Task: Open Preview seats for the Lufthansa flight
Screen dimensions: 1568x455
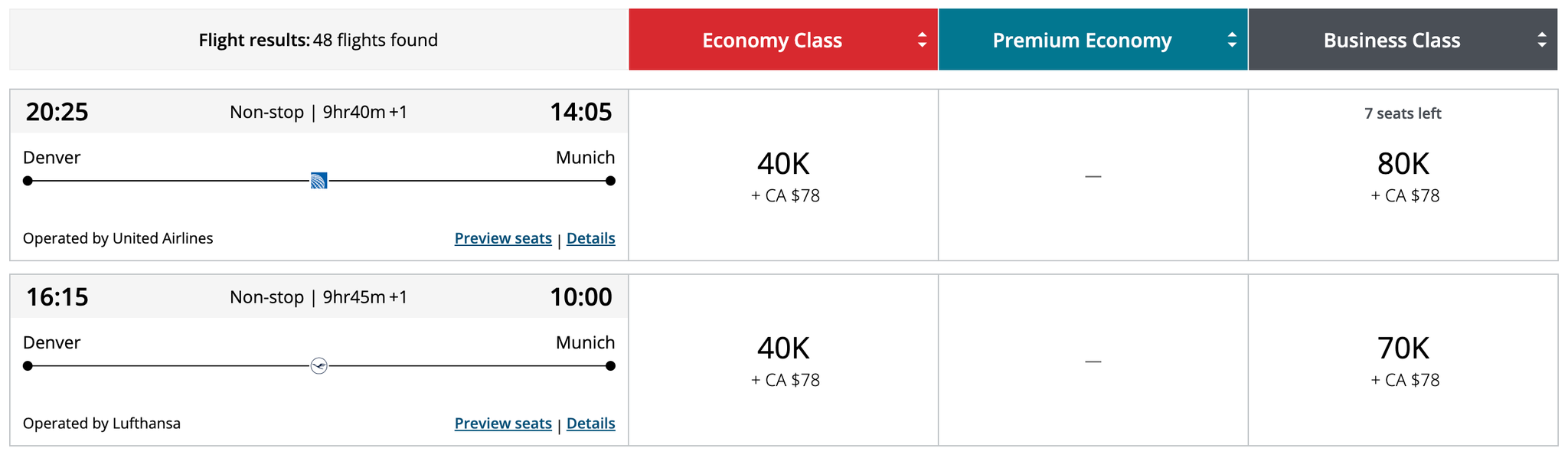Action: (x=502, y=423)
